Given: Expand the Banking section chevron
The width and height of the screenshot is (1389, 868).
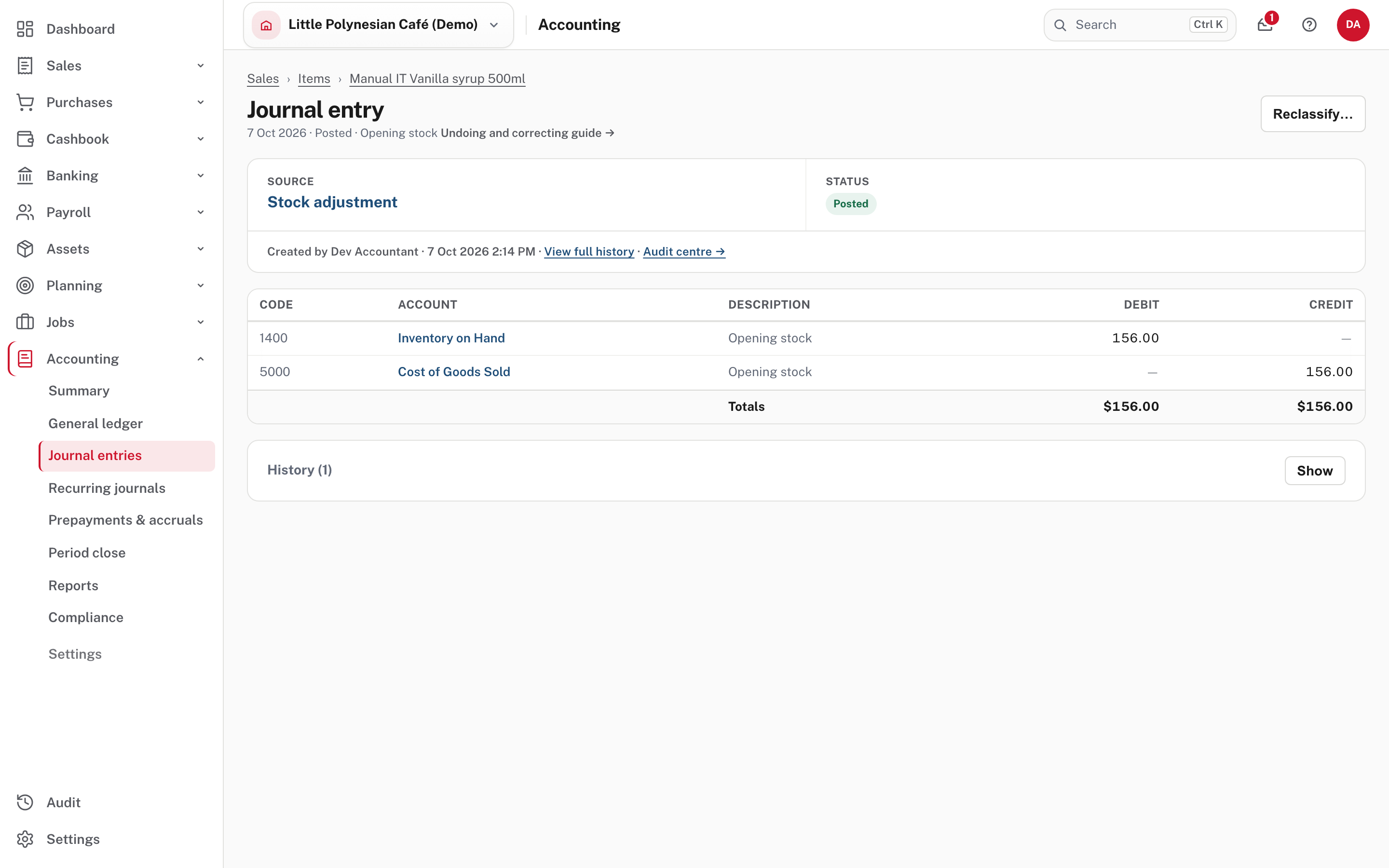Looking at the screenshot, I should tap(200, 176).
